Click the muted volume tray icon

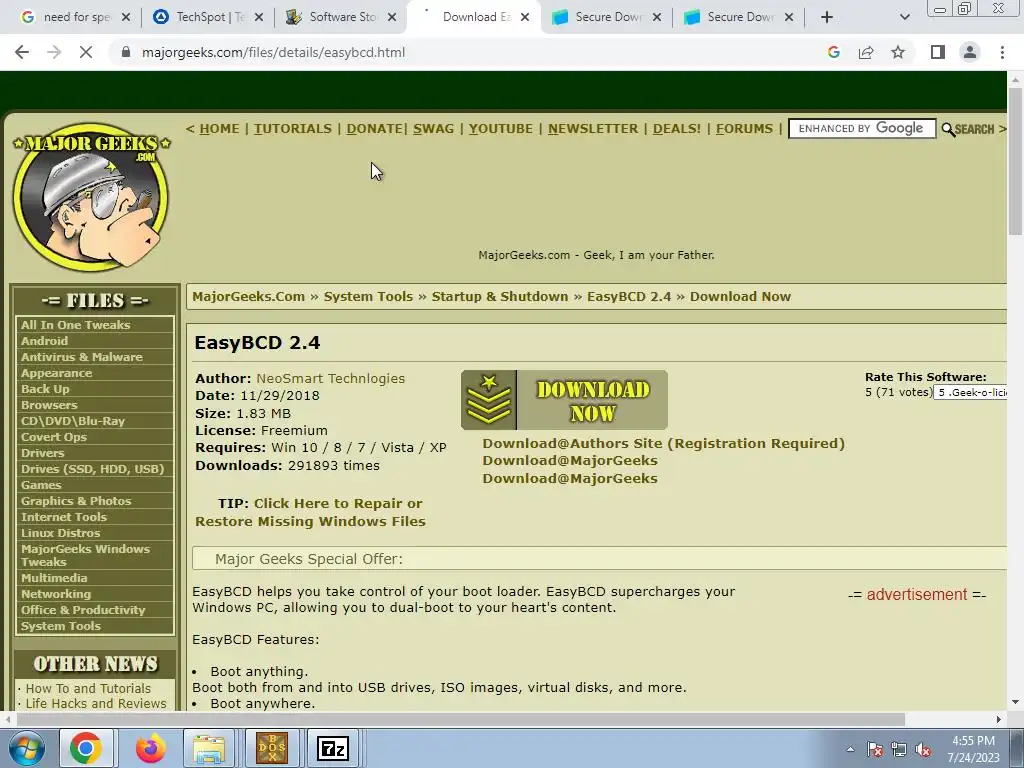(x=923, y=749)
